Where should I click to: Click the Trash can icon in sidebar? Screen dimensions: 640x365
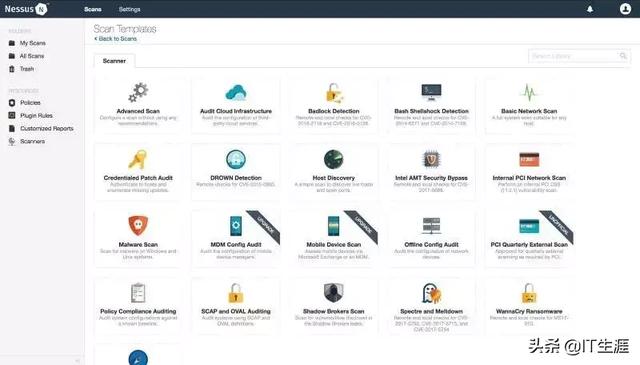(12, 69)
